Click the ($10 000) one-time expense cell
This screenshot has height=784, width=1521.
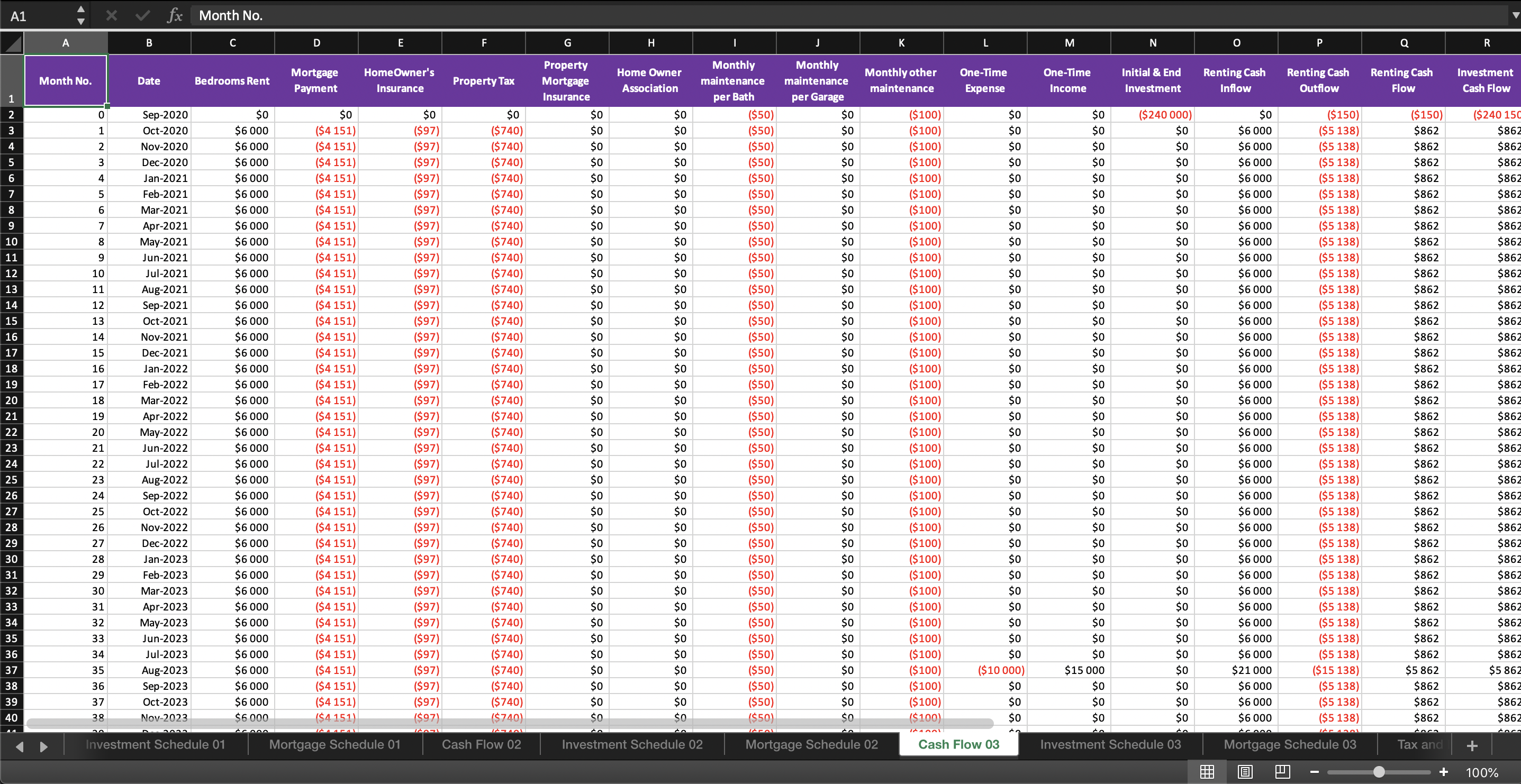pyautogui.click(x=985, y=670)
